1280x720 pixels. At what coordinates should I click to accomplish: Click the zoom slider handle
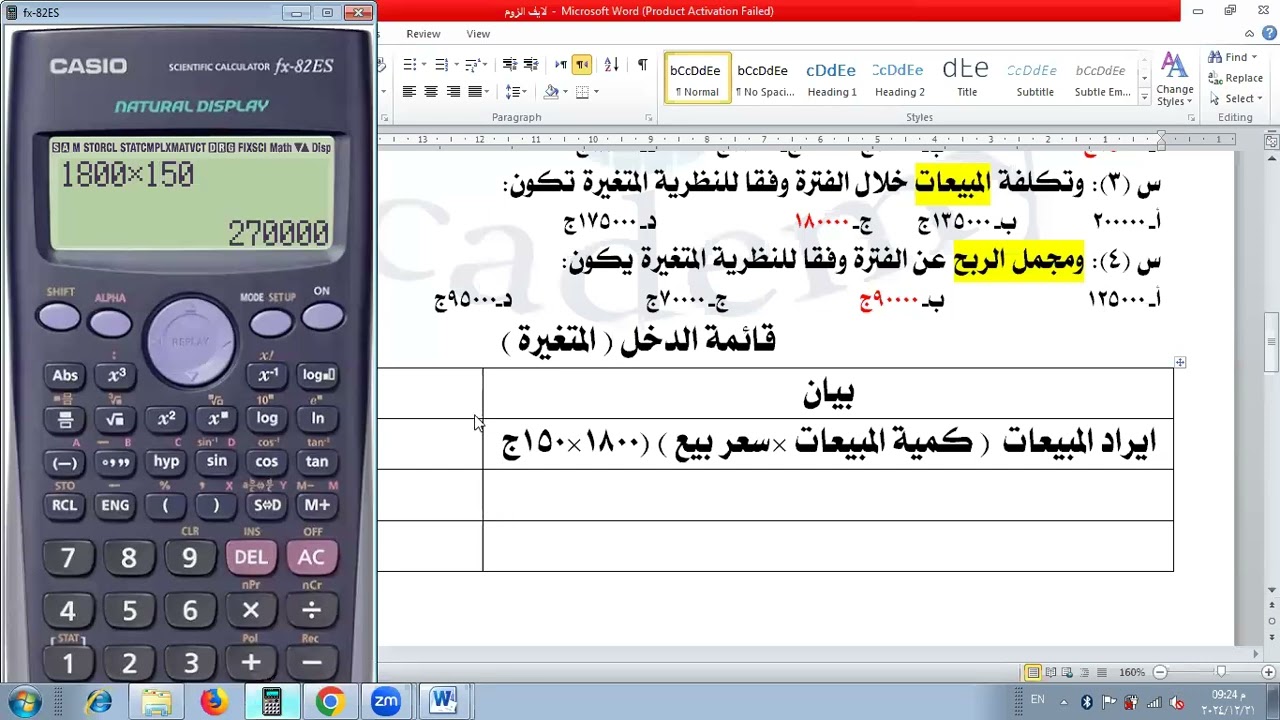coord(1221,673)
